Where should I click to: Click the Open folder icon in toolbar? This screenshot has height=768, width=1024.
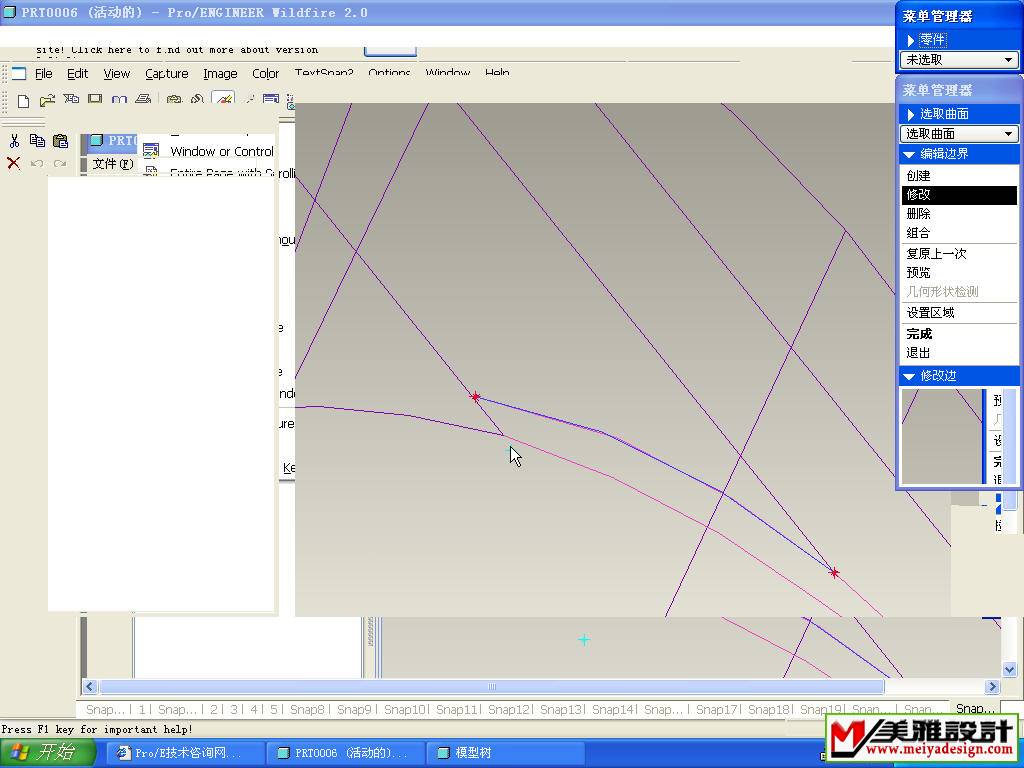47,101
